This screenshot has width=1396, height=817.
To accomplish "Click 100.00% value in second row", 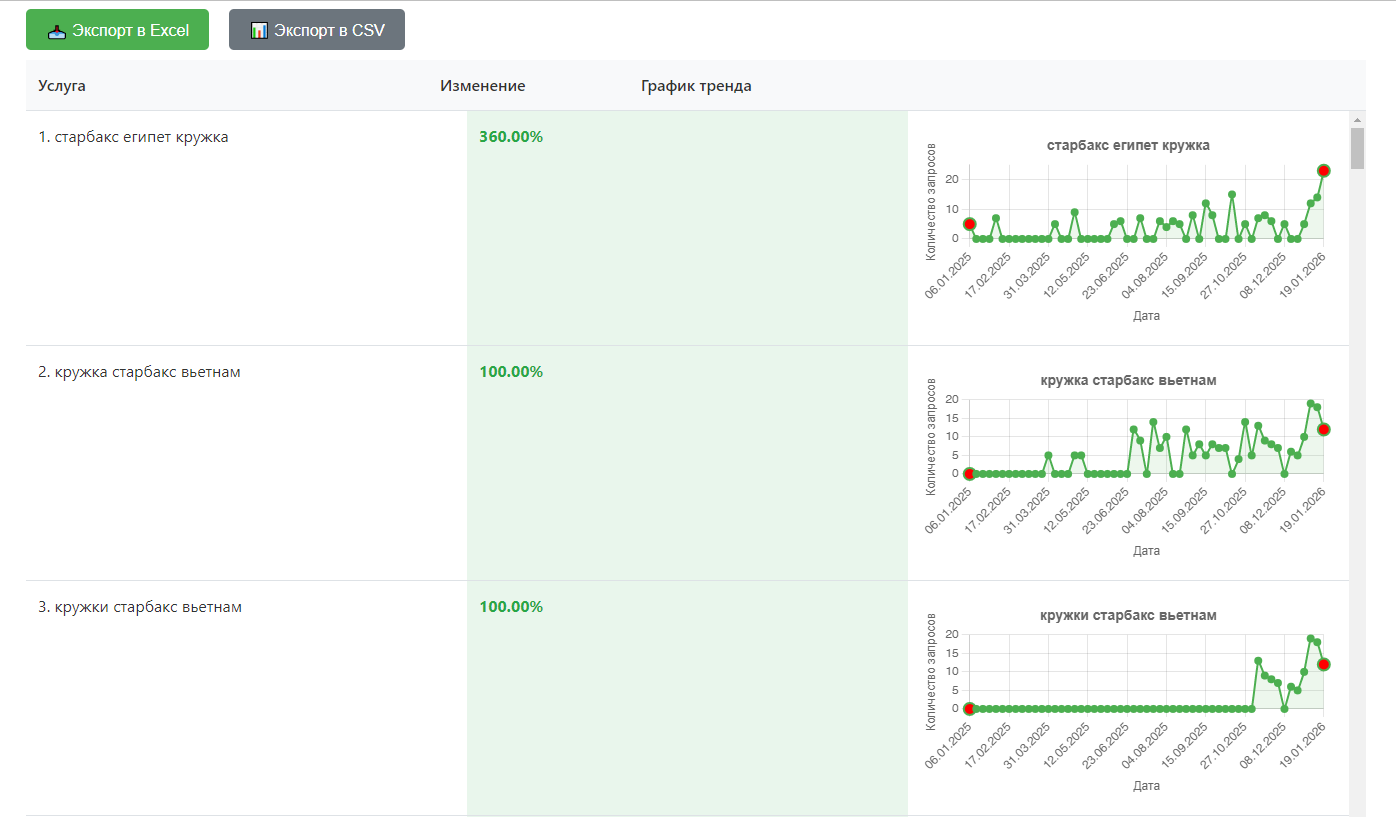I will pos(511,372).
